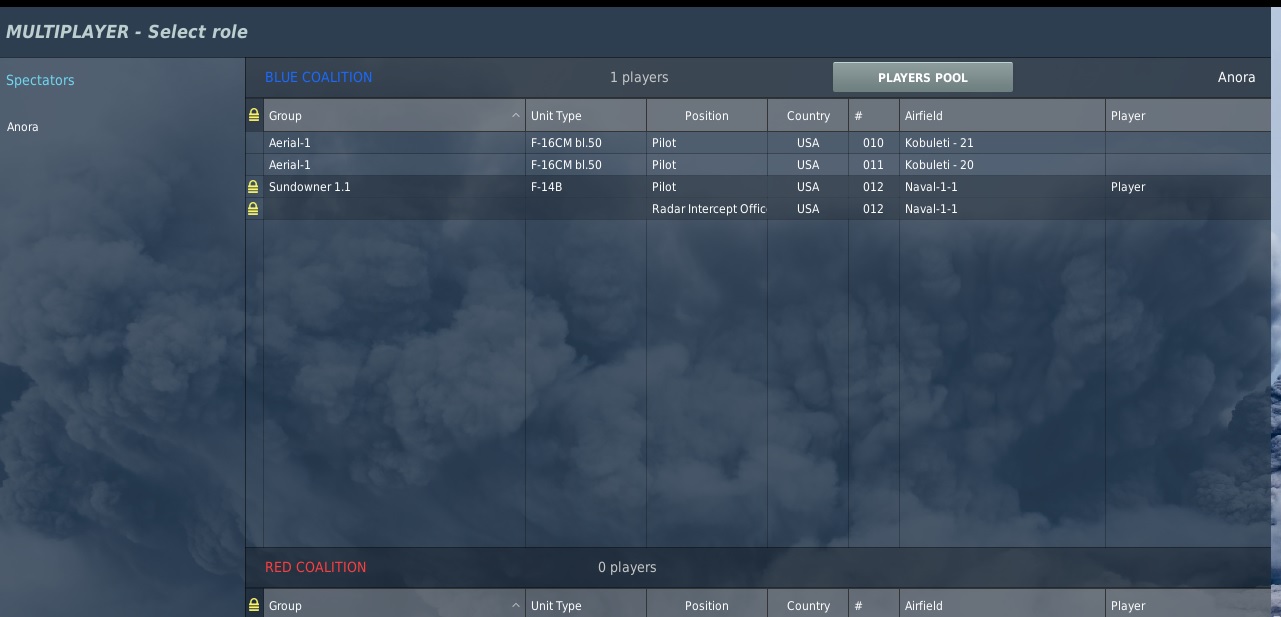The width and height of the screenshot is (1281, 617).
Task: Click lock icon in Red Coalition header row
Action: click(254, 605)
